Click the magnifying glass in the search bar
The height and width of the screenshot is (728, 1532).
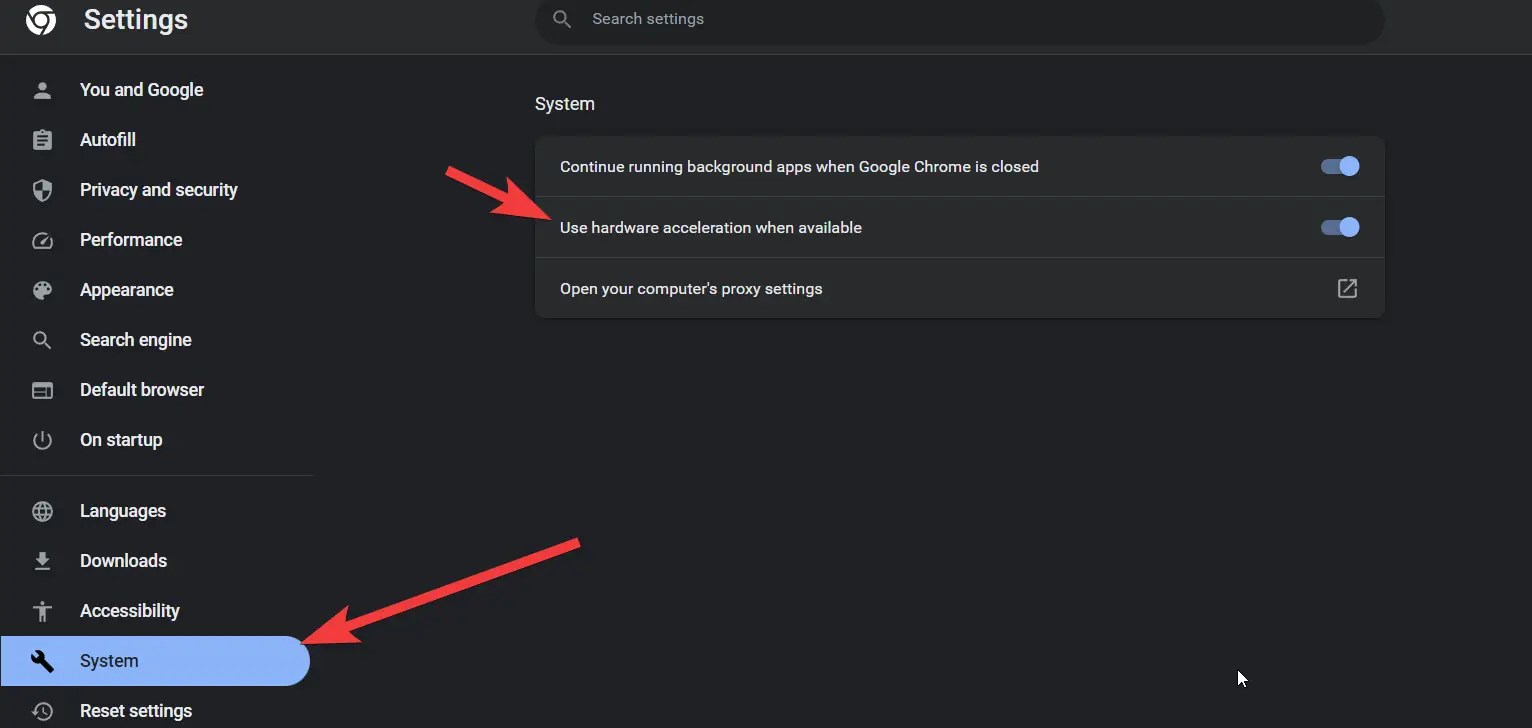(x=561, y=18)
